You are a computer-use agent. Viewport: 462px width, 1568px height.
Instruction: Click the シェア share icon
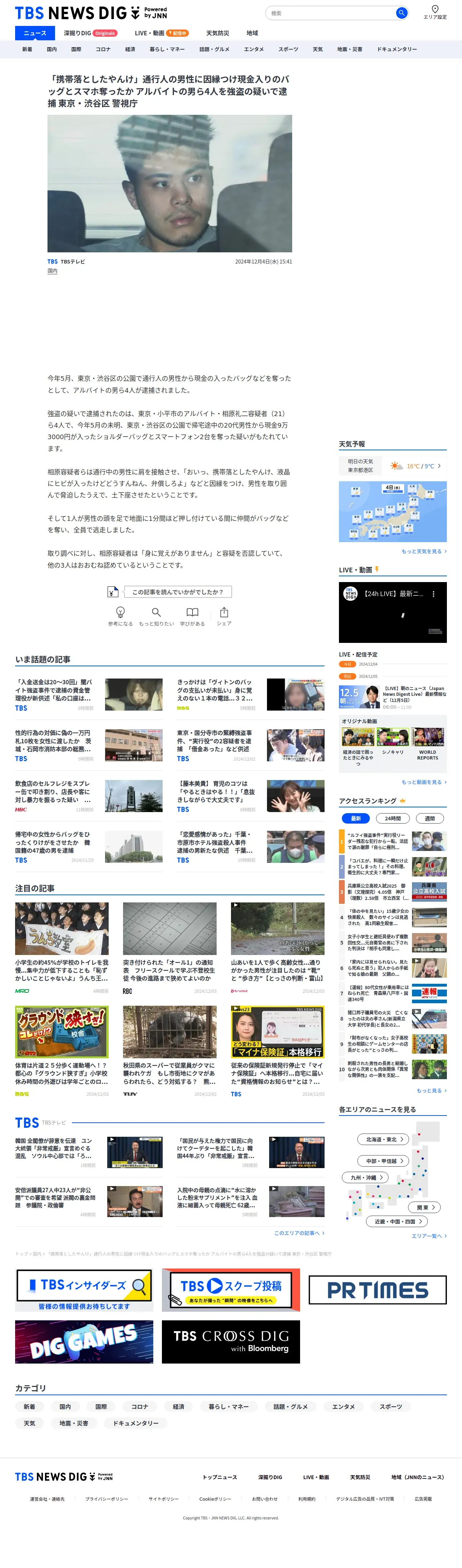[x=224, y=612]
